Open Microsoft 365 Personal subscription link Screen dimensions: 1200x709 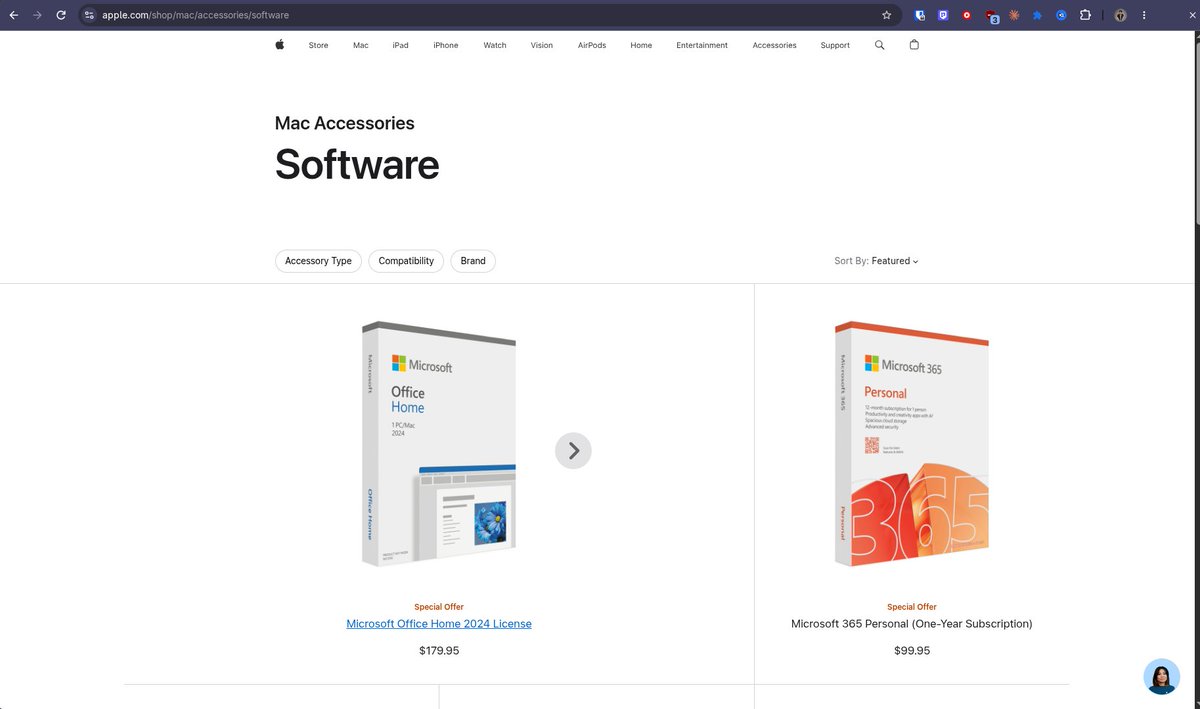(912, 624)
